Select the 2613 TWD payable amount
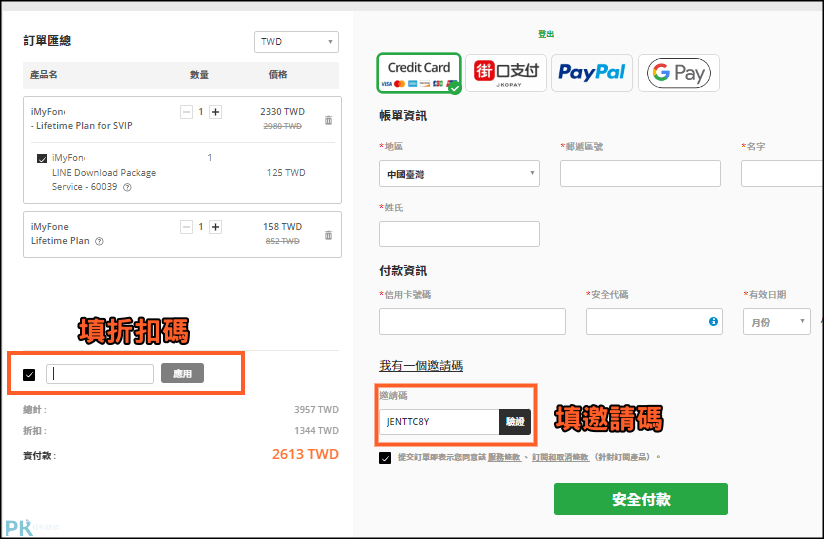Viewport: 824px width, 539px height. point(305,454)
